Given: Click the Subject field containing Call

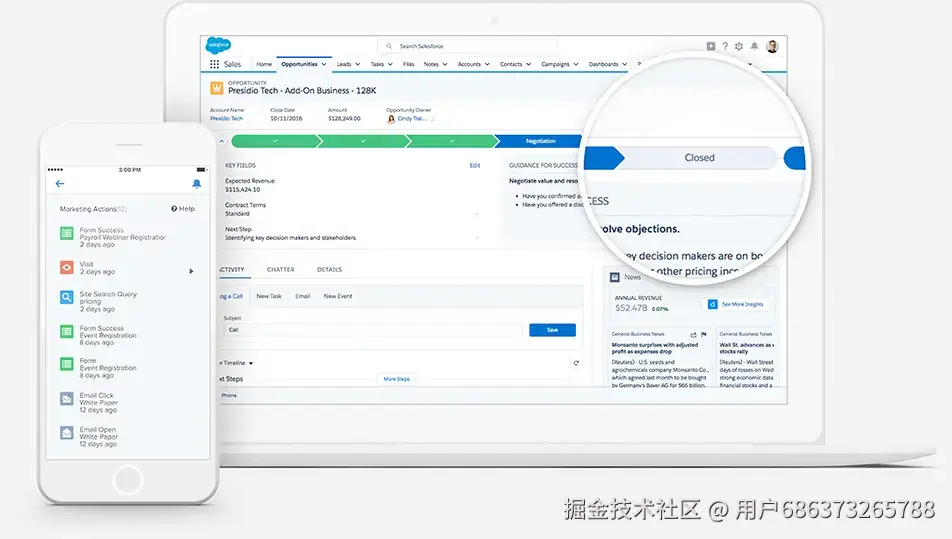Looking at the screenshot, I should tap(373, 330).
